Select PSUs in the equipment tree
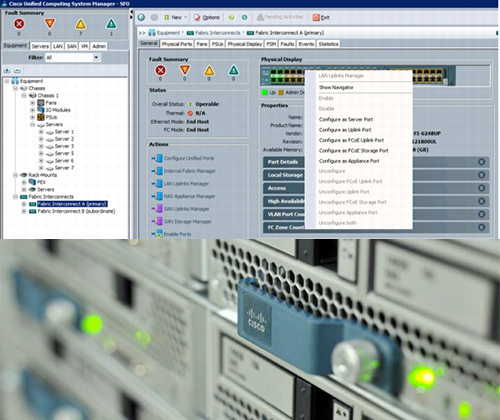Viewport: 500px width, 420px height. pyautogui.click(x=51, y=117)
